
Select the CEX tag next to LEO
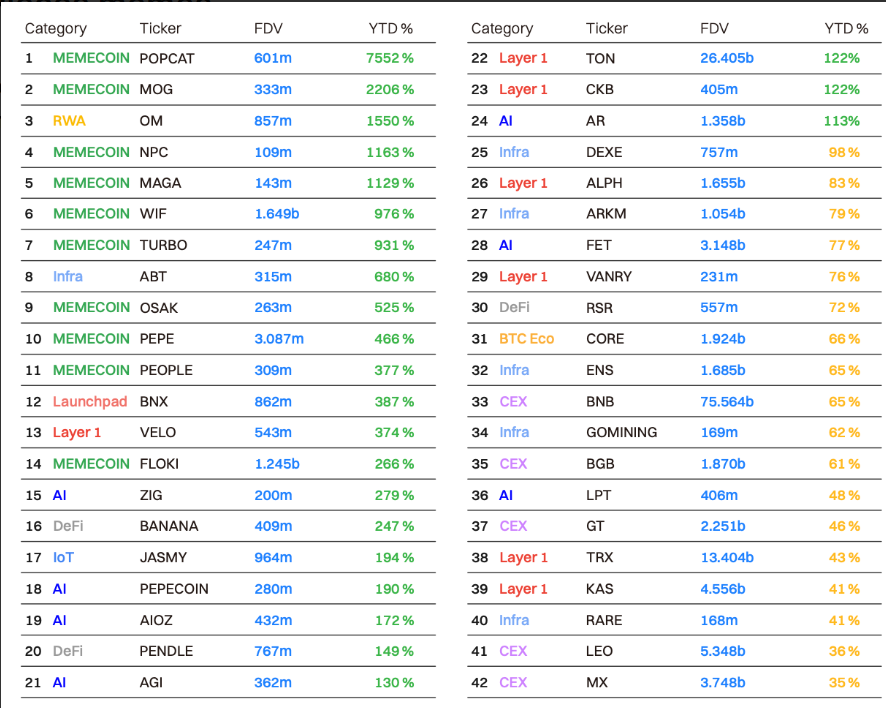coord(513,651)
